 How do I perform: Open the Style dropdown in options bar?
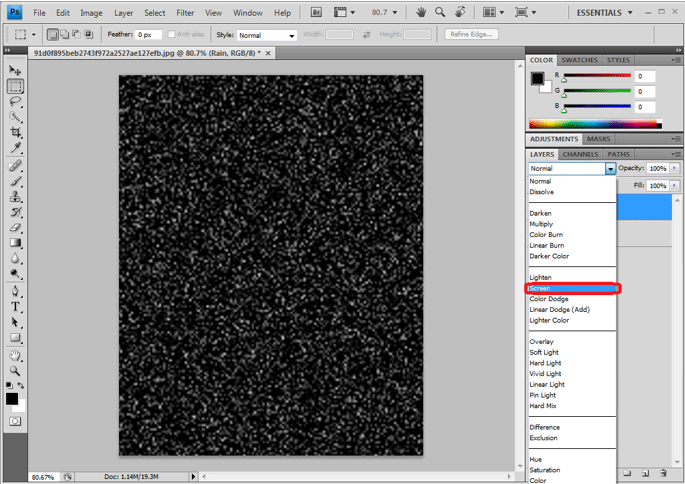pos(266,35)
